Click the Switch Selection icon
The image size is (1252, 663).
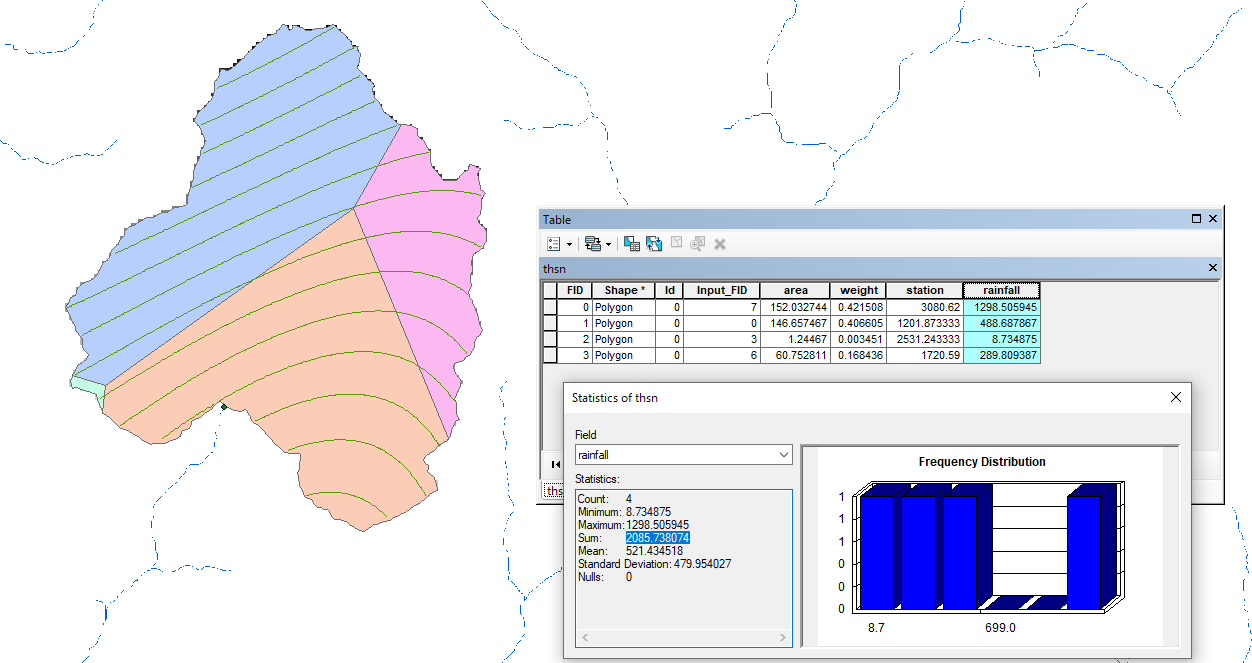(654, 243)
